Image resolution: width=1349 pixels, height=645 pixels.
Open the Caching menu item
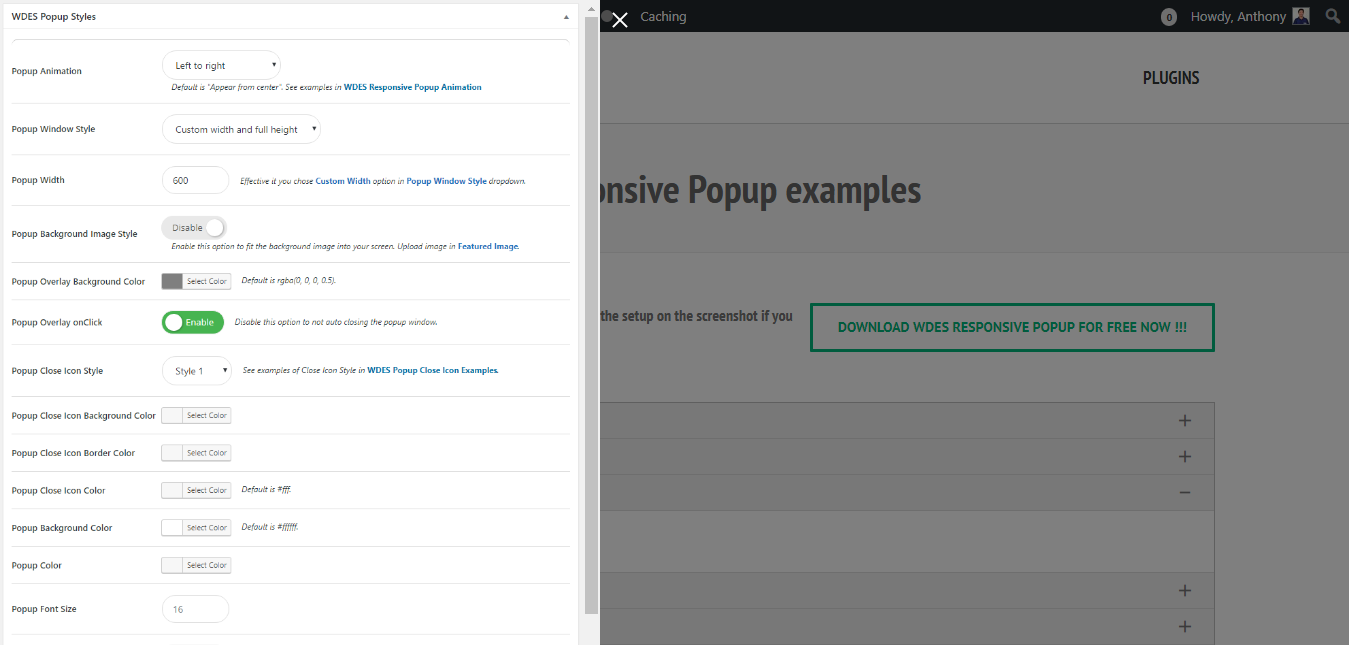[663, 17]
